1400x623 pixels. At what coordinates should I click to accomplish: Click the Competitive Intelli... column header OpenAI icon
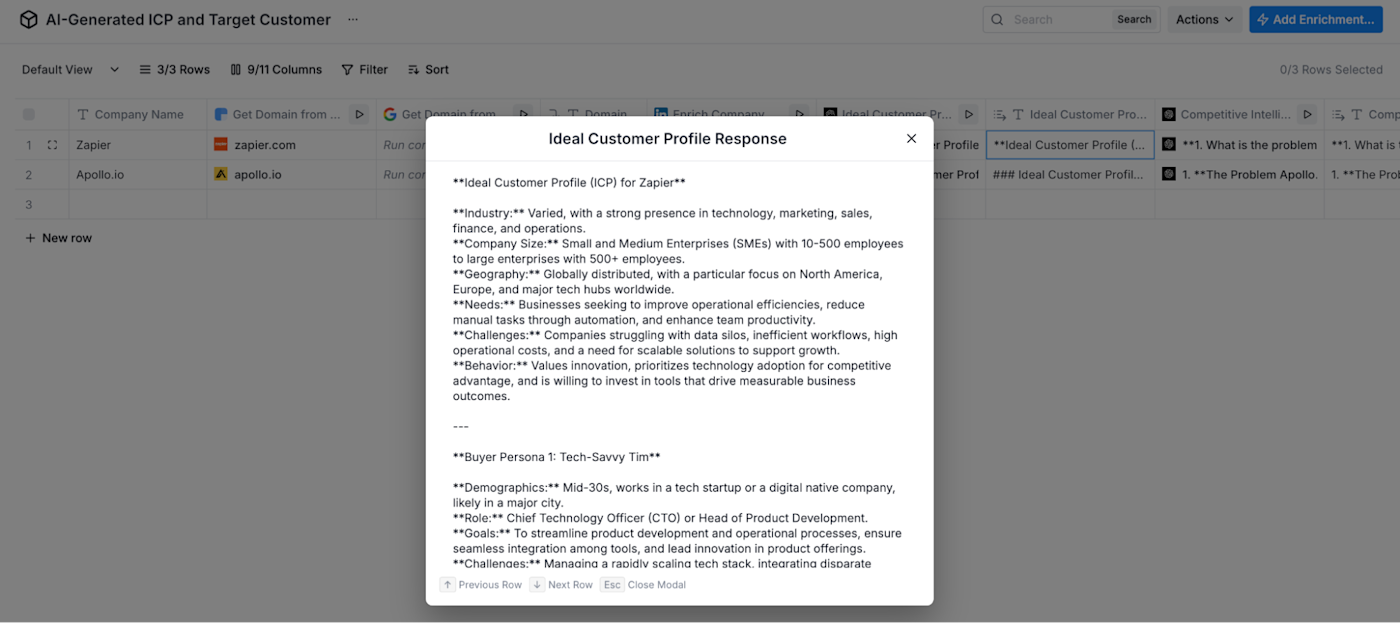click(1168, 114)
